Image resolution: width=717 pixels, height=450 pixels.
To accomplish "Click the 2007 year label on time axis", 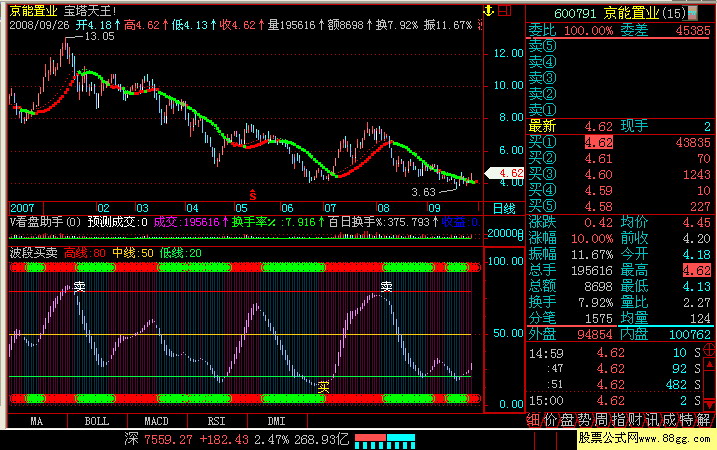I will pyautogui.click(x=22, y=208).
